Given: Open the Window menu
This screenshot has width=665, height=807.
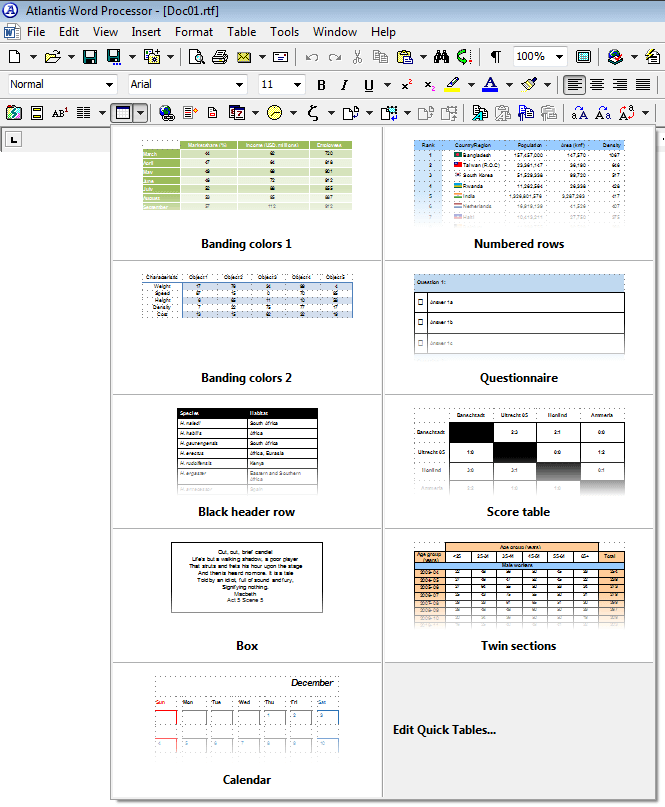Looking at the screenshot, I should click(x=335, y=32).
